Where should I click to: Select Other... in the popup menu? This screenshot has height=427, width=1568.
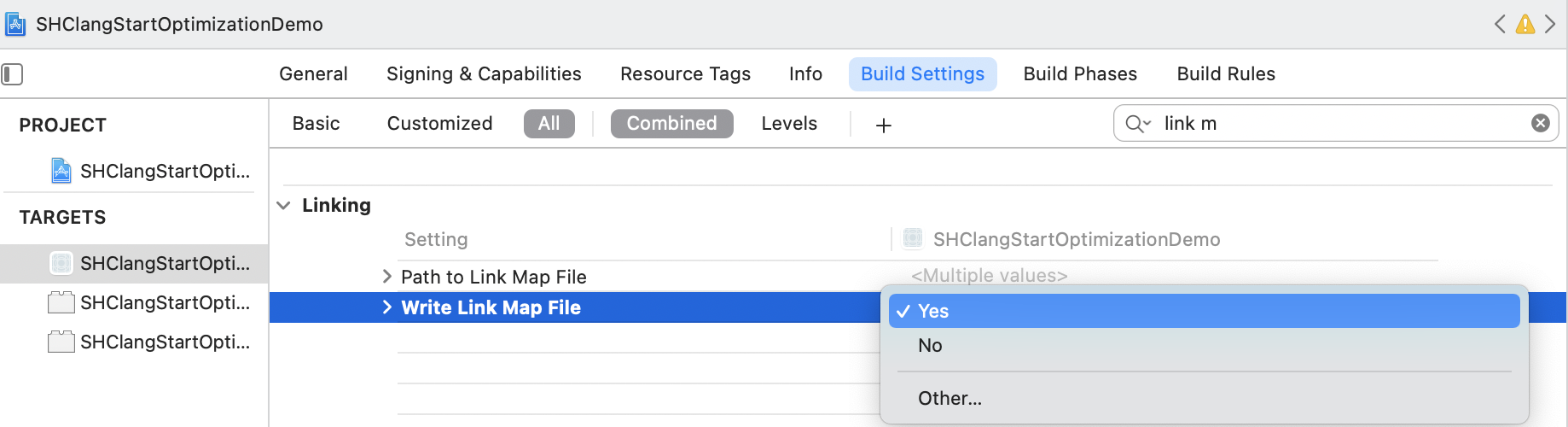tap(950, 399)
